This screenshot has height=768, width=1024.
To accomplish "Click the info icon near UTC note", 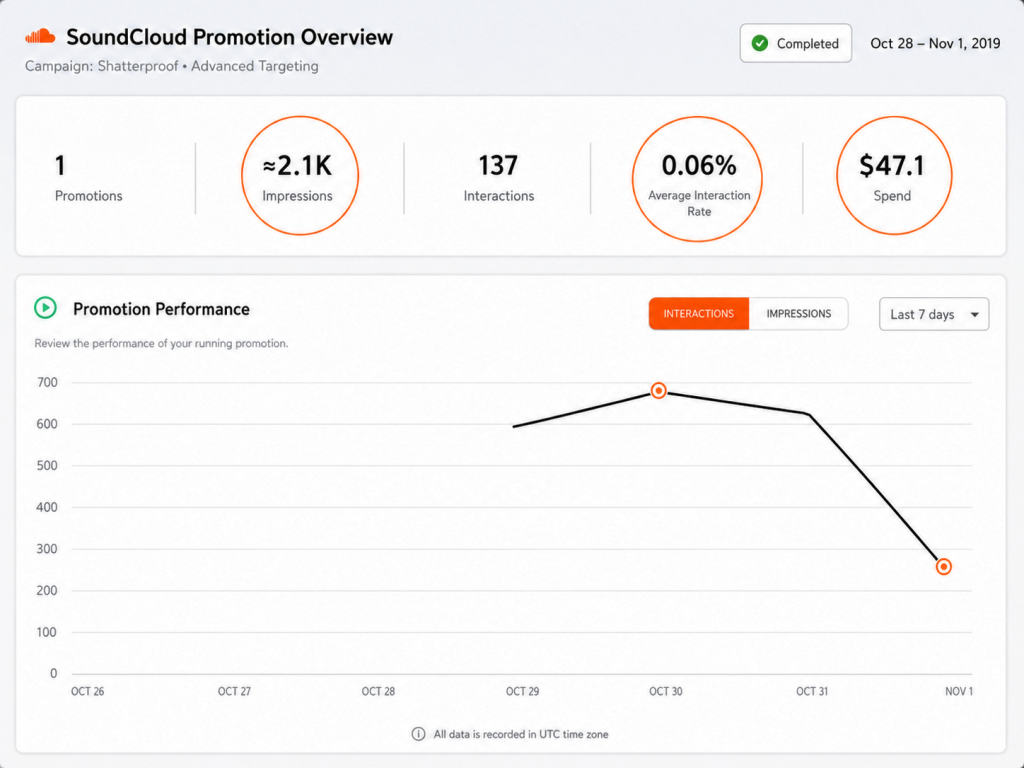I will click(x=419, y=734).
